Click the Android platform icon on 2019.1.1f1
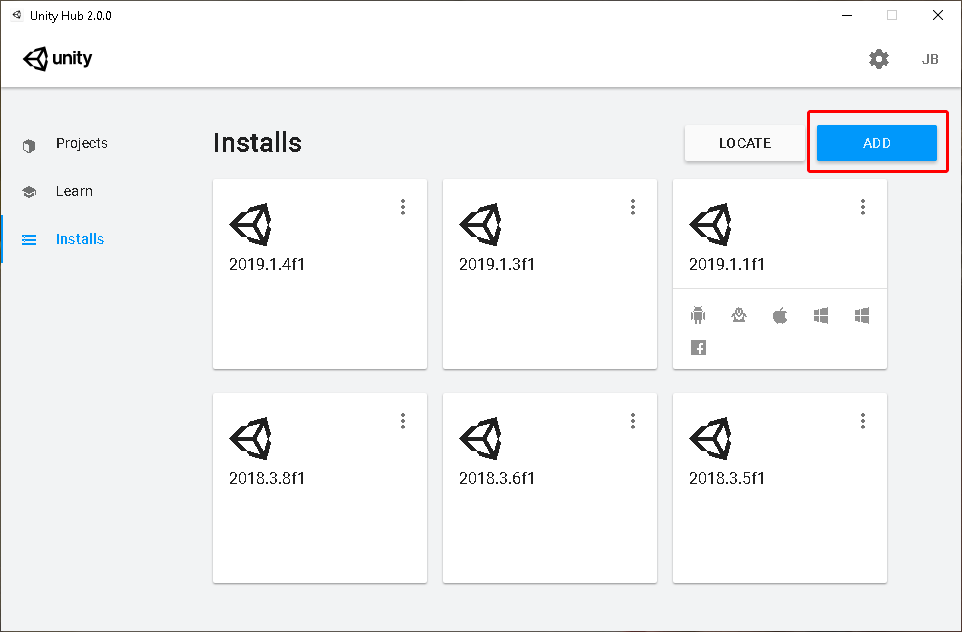The width and height of the screenshot is (962, 632). [698, 314]
